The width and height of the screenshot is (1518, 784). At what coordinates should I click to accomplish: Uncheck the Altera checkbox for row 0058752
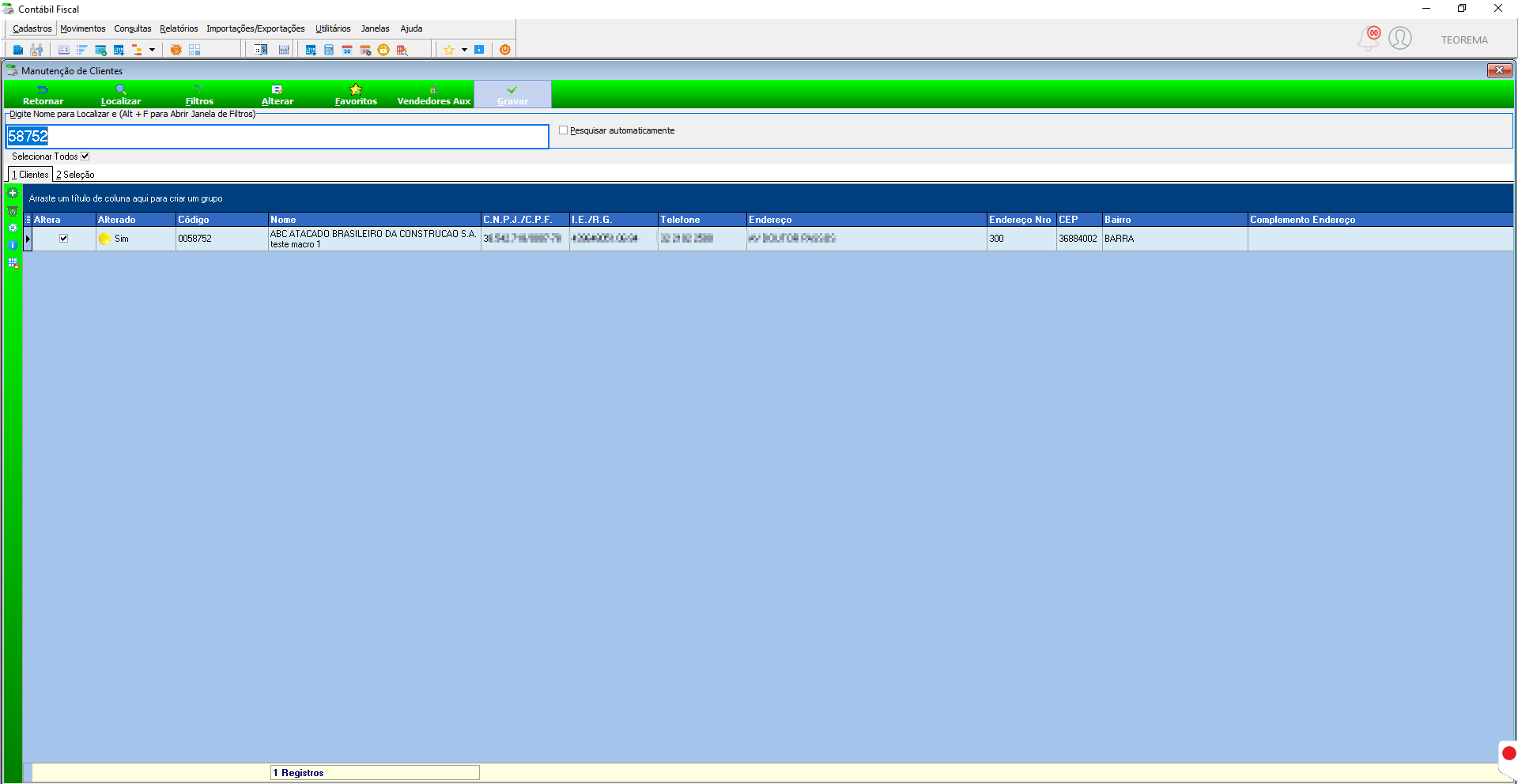click(x=64, y=239)
